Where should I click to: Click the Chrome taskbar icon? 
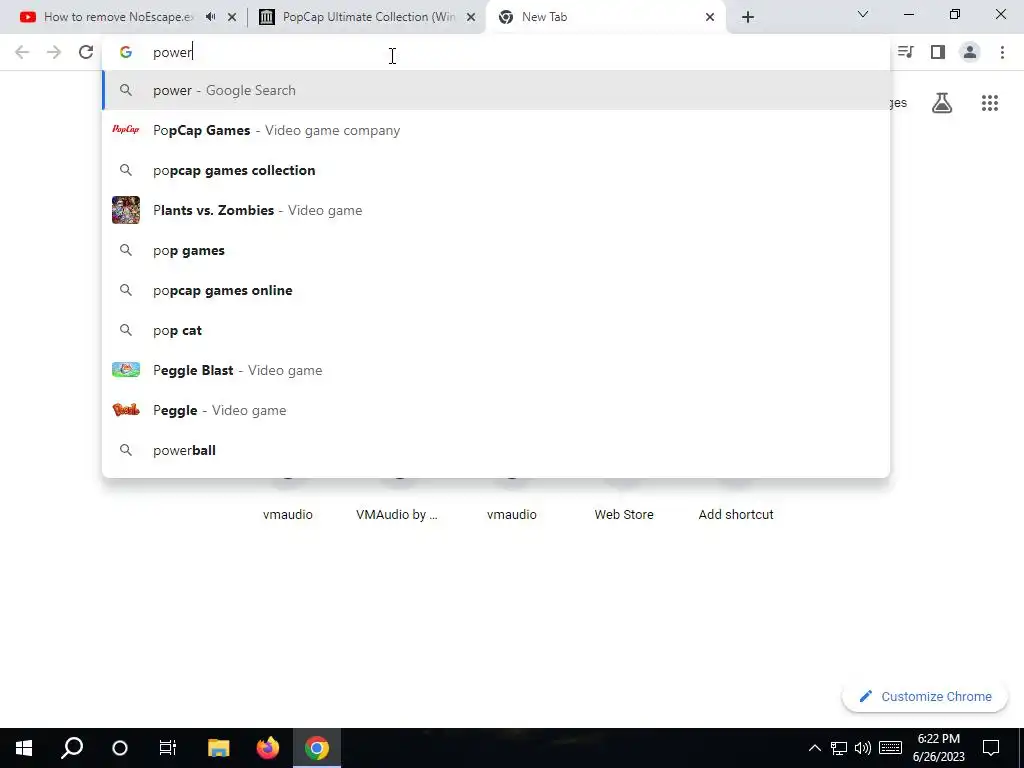pyautogui.click(x=317, y=748)
